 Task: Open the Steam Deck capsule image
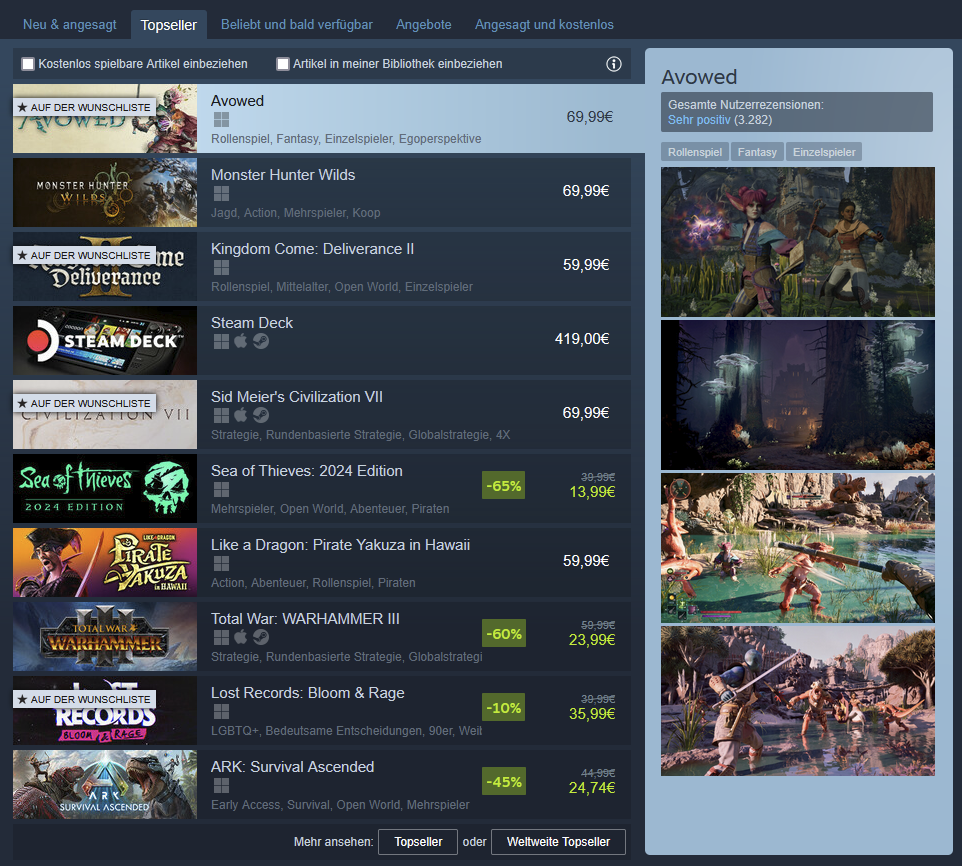tap(105, 340)
